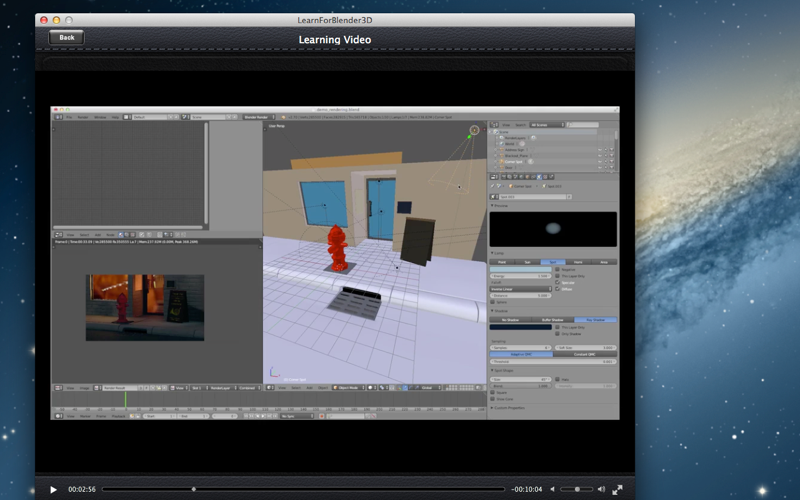Image resolution: width=800 pixels, height=500 pixels.
Task: Switch lamp type to Hemi
Action: click(x=579, y=262)
